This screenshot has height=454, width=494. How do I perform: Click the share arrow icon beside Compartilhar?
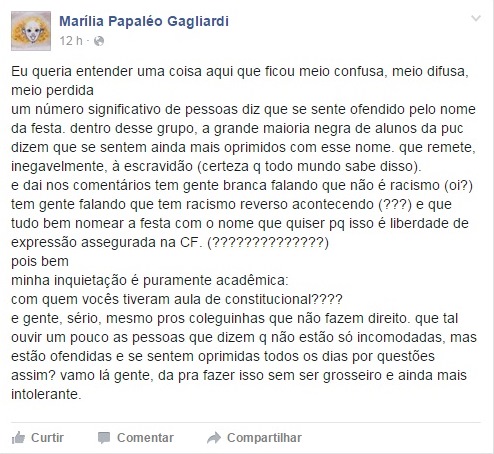point(214,438)
